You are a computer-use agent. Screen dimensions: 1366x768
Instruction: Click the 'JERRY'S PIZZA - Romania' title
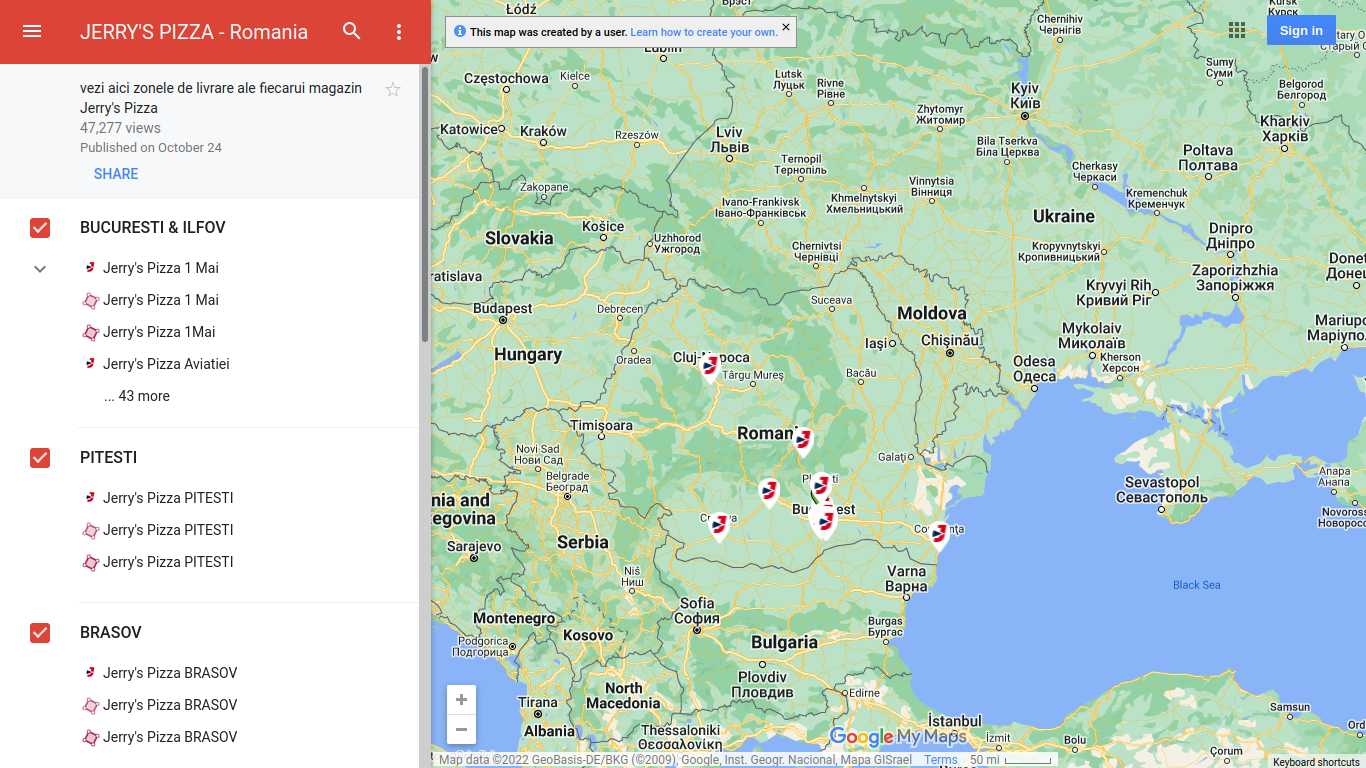point(194,32)
